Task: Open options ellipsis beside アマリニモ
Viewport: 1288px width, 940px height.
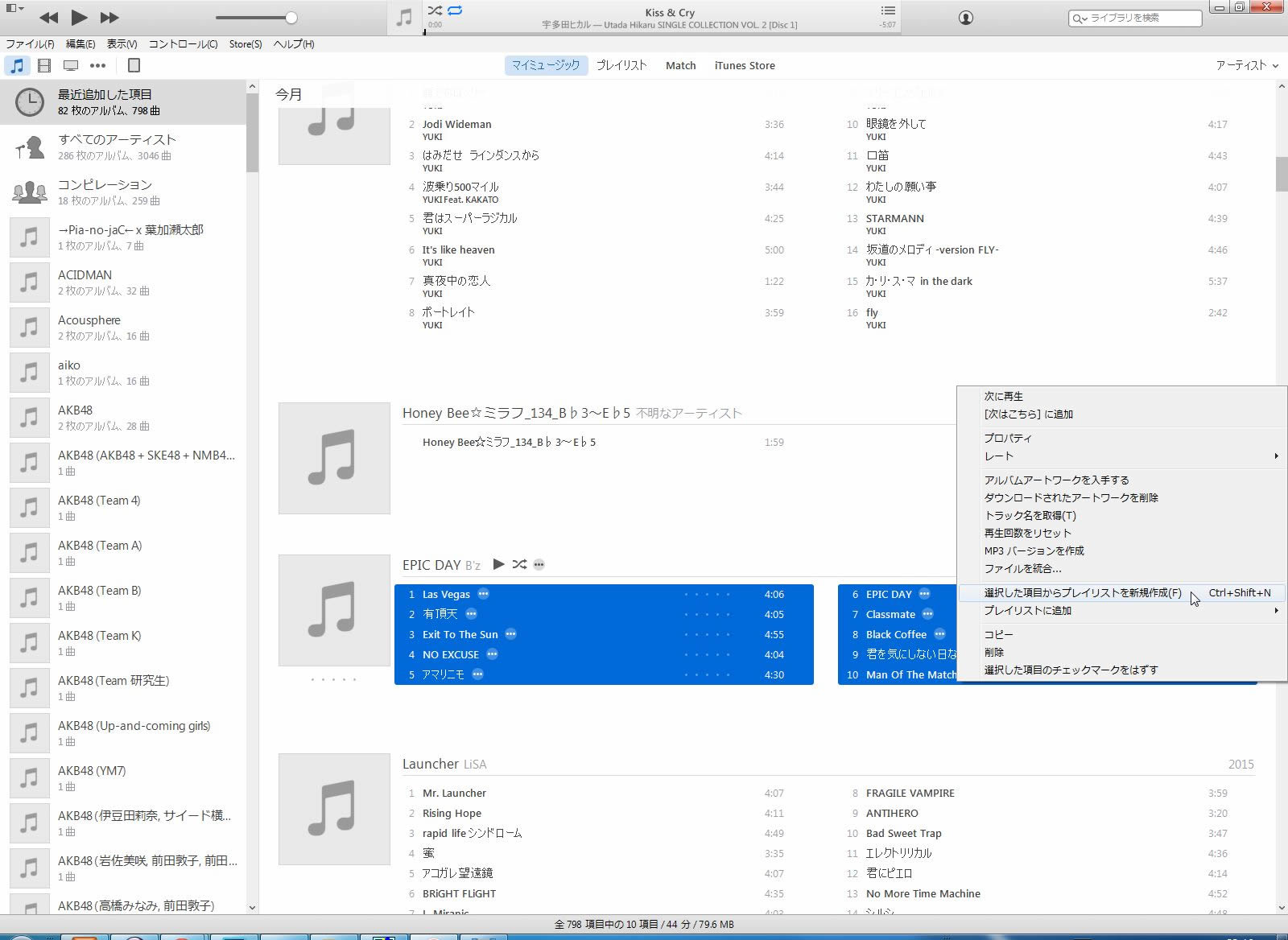Action: coord(477,674)
